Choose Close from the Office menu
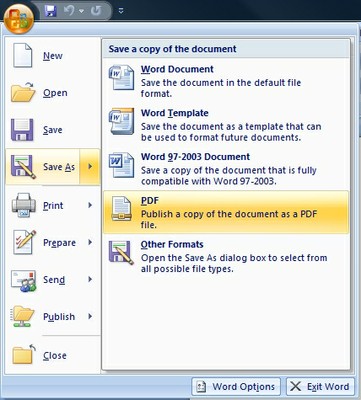Viewport: 361px width, 400px height. pyautogui.click(x=53, y=355)
